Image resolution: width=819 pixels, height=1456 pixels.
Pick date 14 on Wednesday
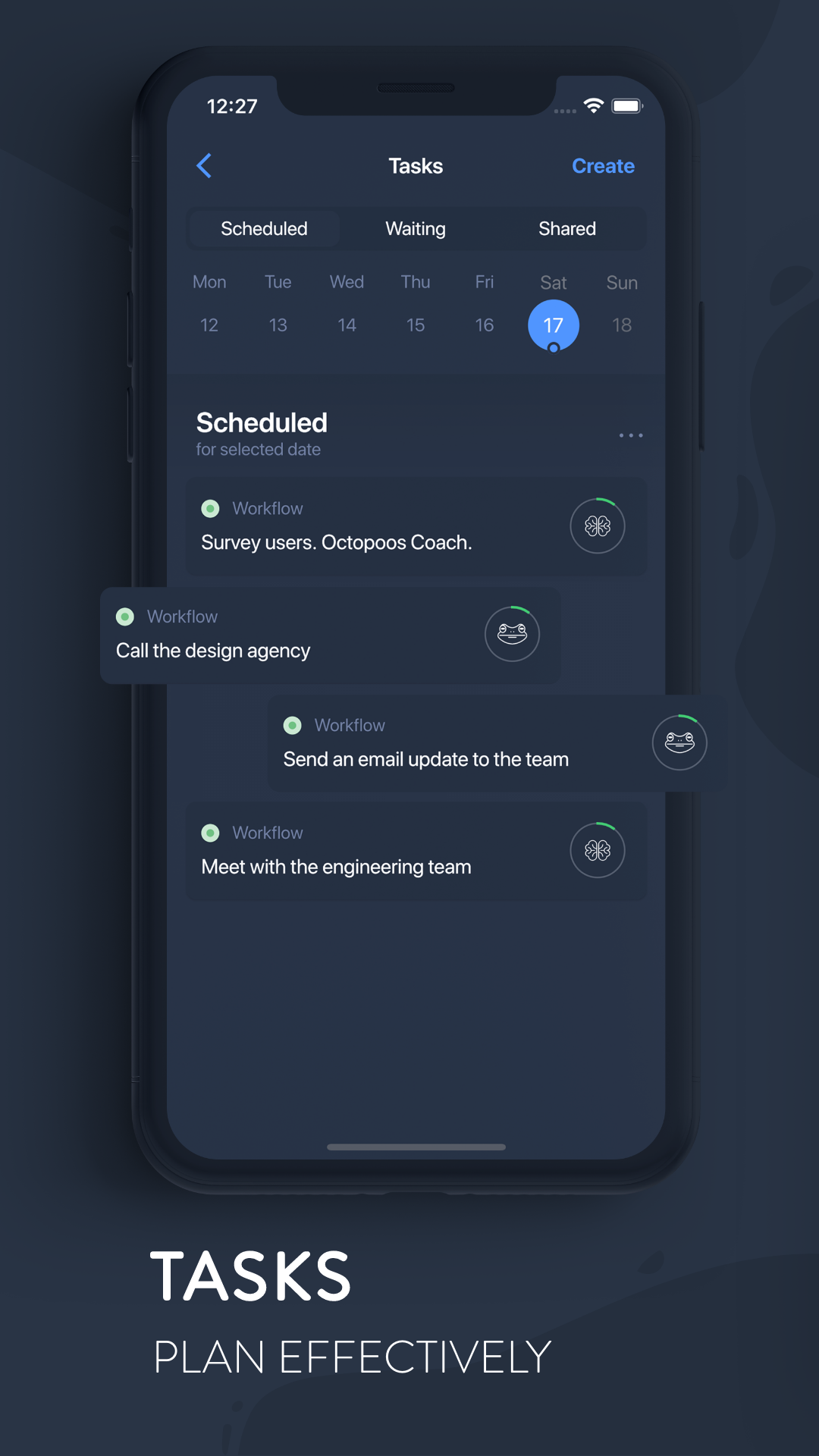tap(347, 325)
